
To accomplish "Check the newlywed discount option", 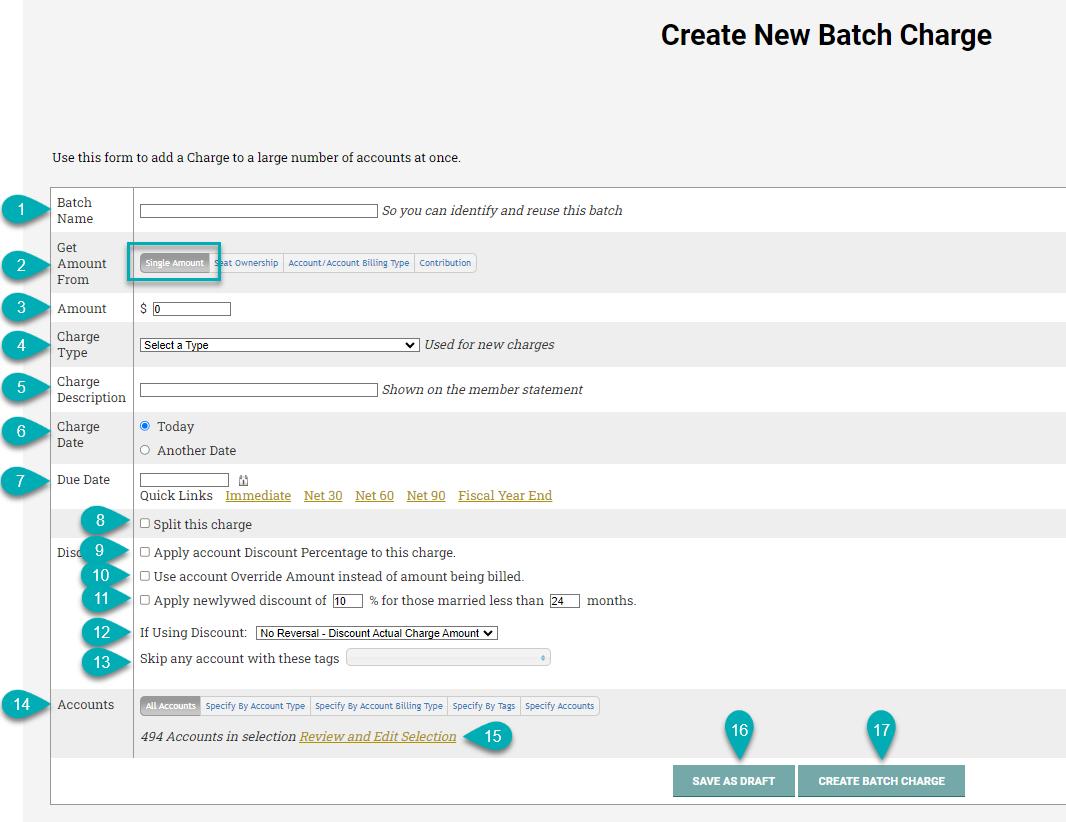I will click(x=144, y=600).
